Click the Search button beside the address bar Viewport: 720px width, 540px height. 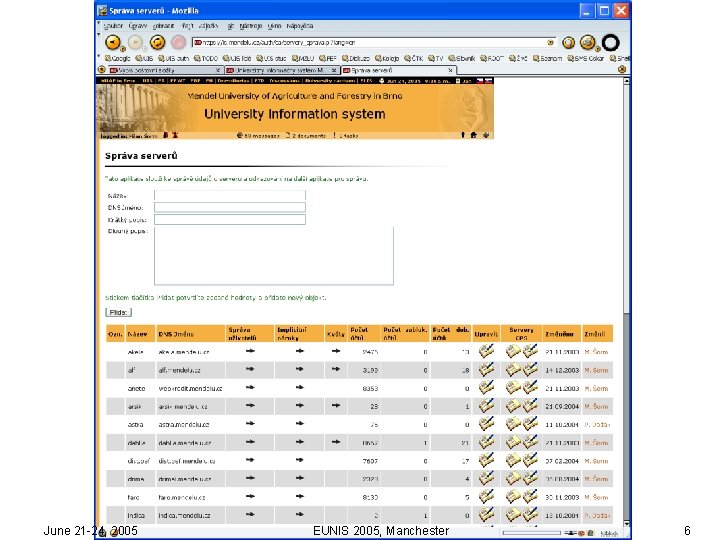(x=568, y=43)
